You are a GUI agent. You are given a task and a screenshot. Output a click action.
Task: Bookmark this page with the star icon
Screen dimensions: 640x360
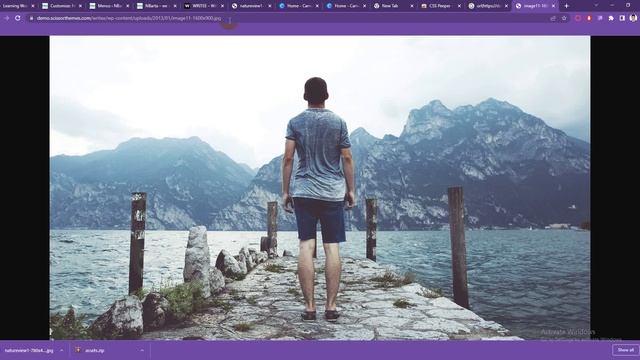tap(564, 18)
